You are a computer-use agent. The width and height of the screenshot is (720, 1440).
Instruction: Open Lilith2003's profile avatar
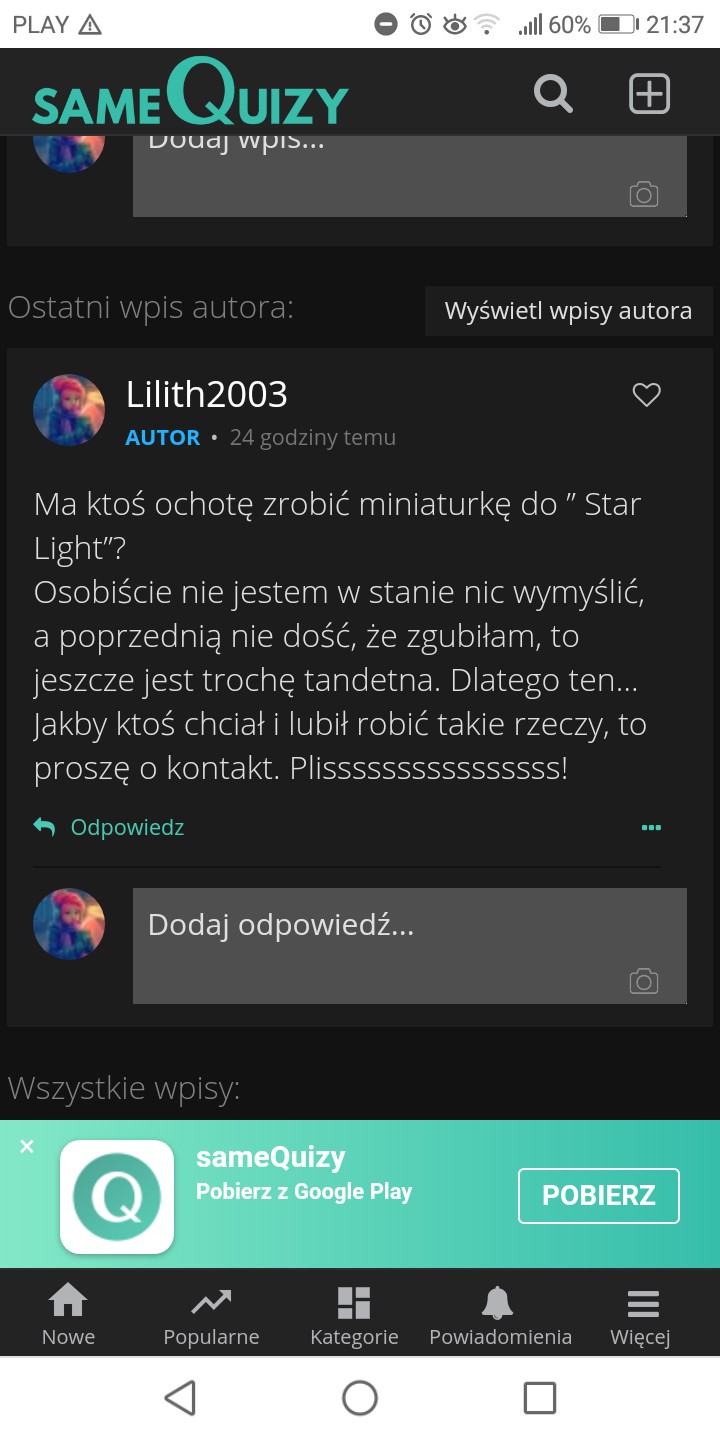pyautogui.click(x=69, y=410)
